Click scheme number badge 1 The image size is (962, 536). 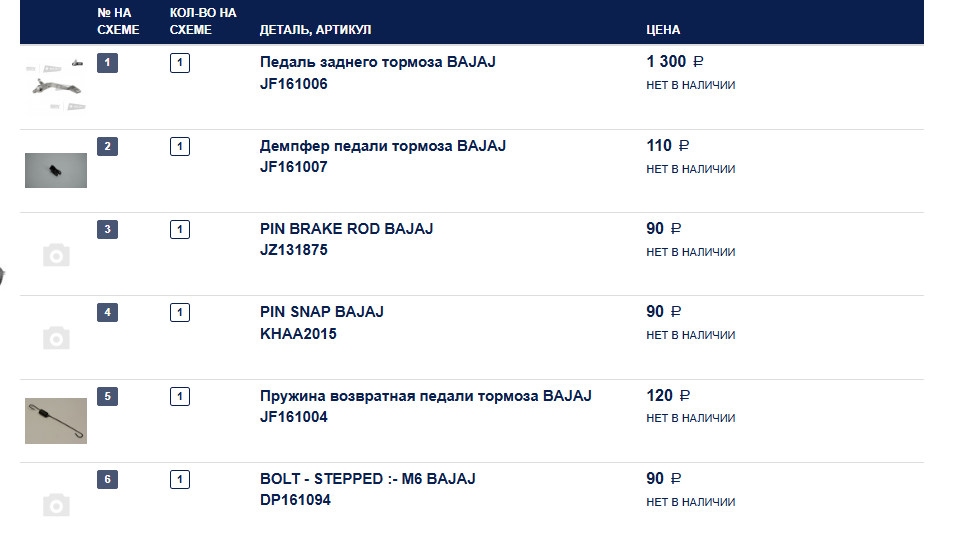point(107,63)
